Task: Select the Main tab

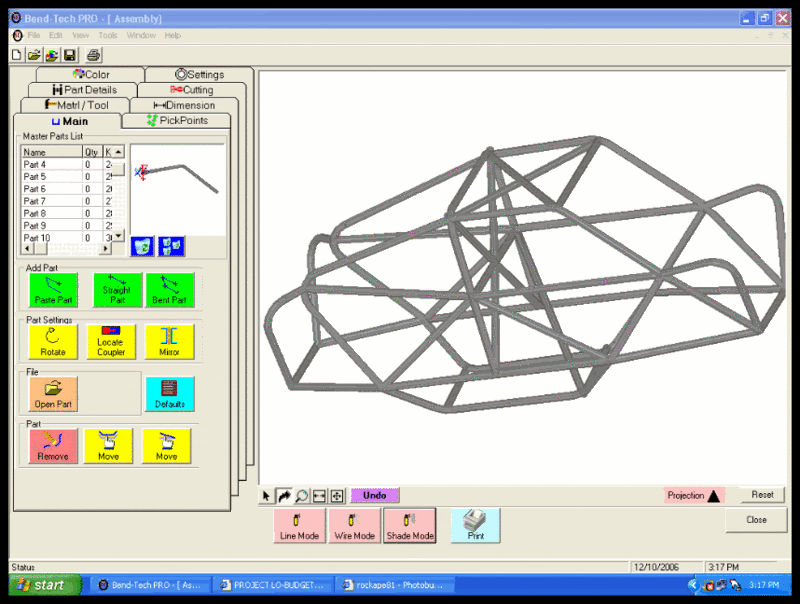Action: (69, 121)
